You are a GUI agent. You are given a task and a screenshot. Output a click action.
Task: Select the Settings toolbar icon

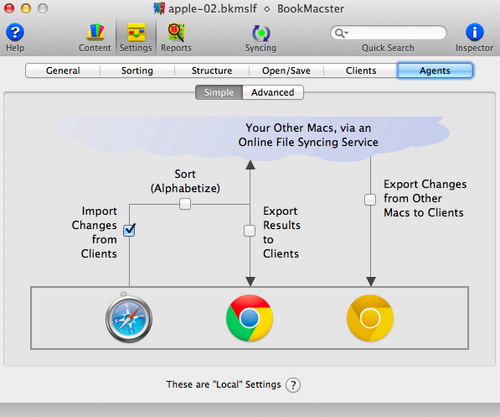[136, 33]
